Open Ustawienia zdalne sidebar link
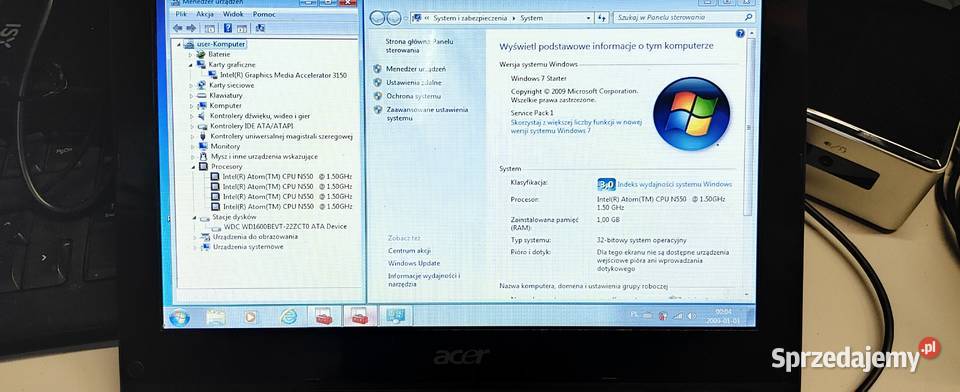960x392 pixels. 414,83
